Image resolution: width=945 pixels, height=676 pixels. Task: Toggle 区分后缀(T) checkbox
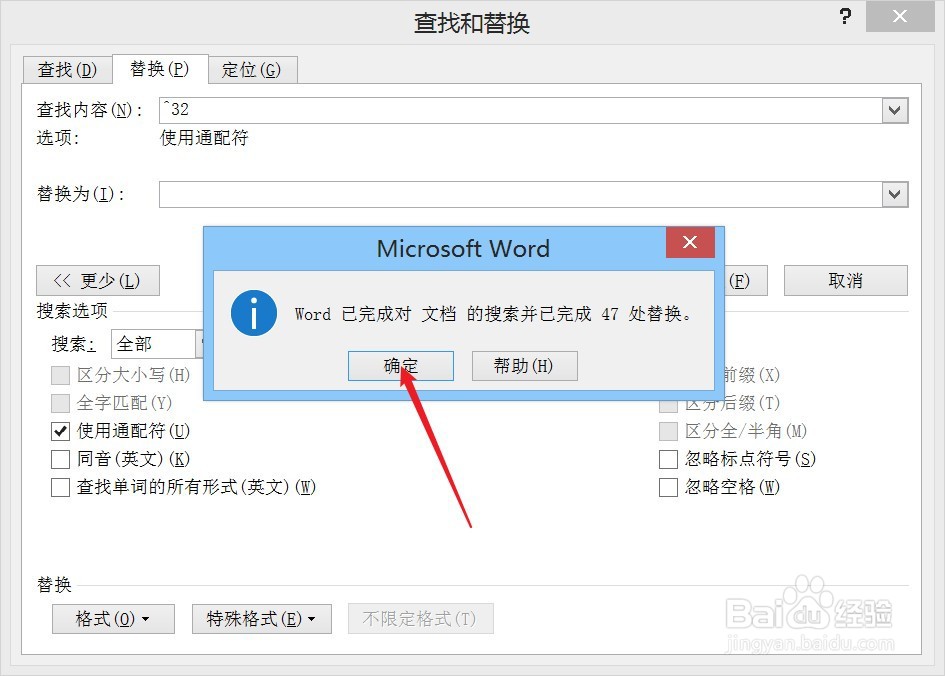point(668,404)
